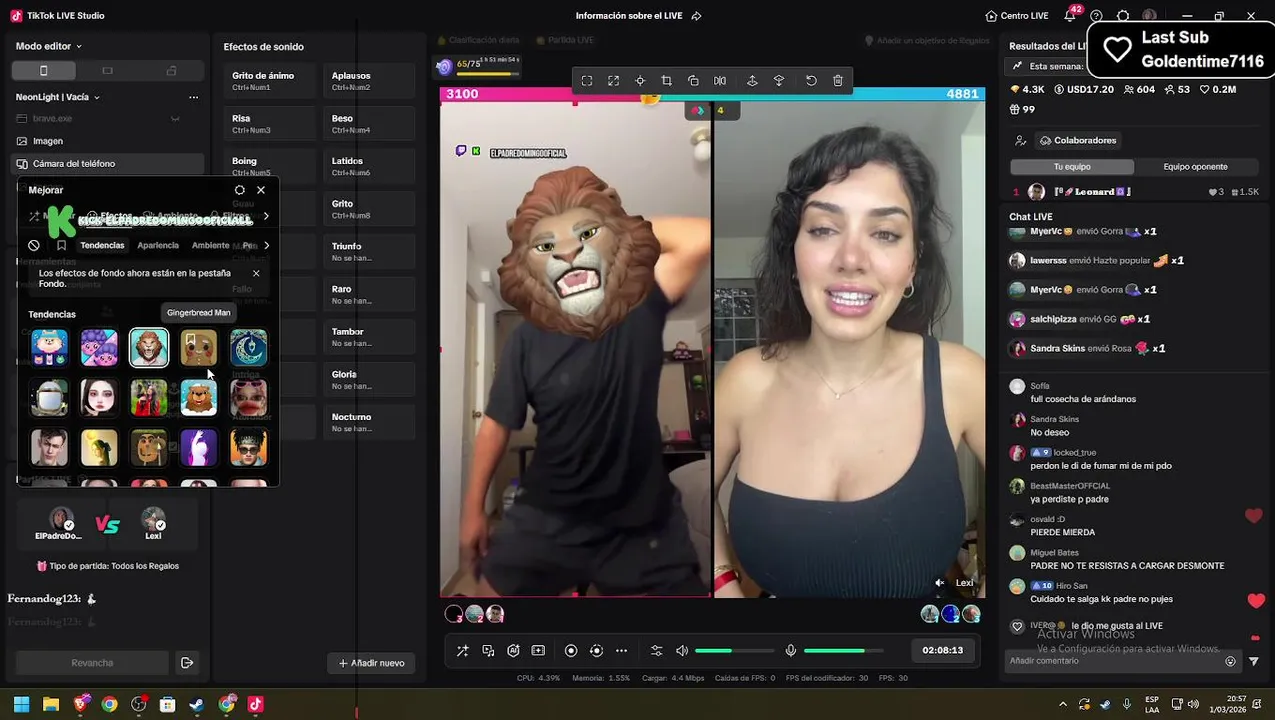Mute the microphone icon in control bar

coord(791,651)
